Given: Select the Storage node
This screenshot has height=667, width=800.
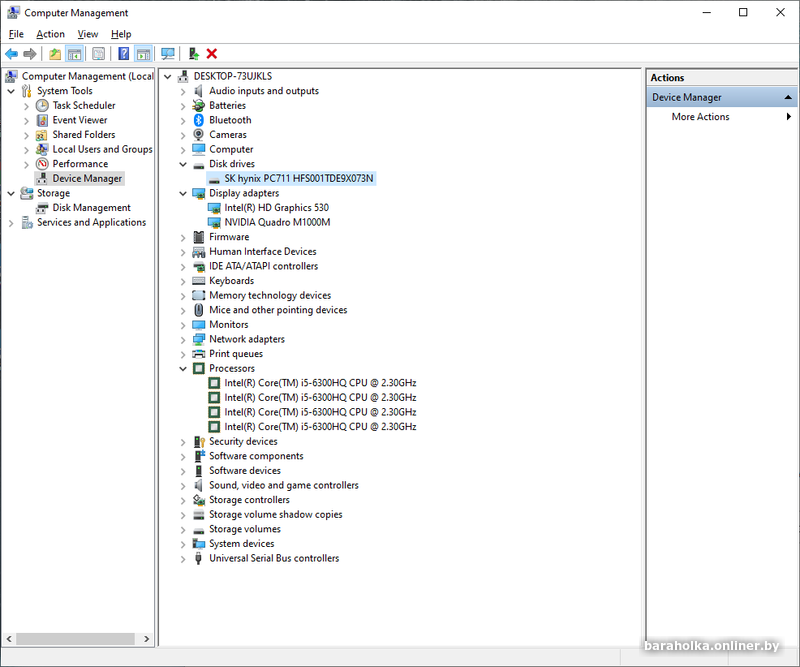Looking at the screenshot, I should [54, 193].
